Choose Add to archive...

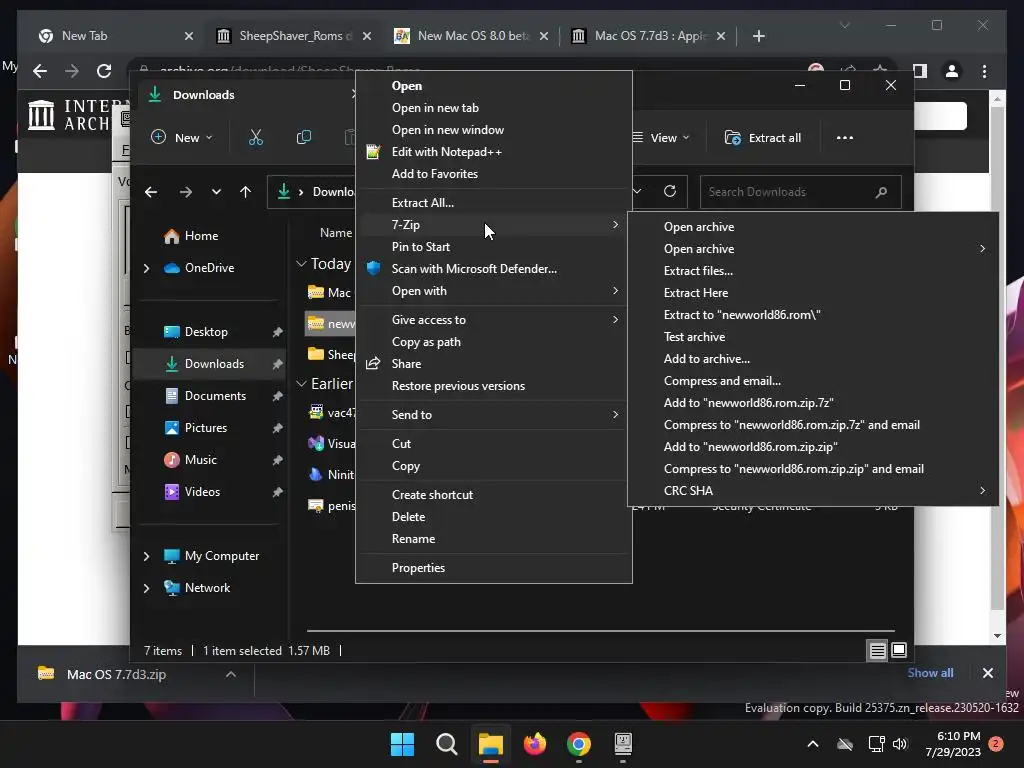click(813, 359)
